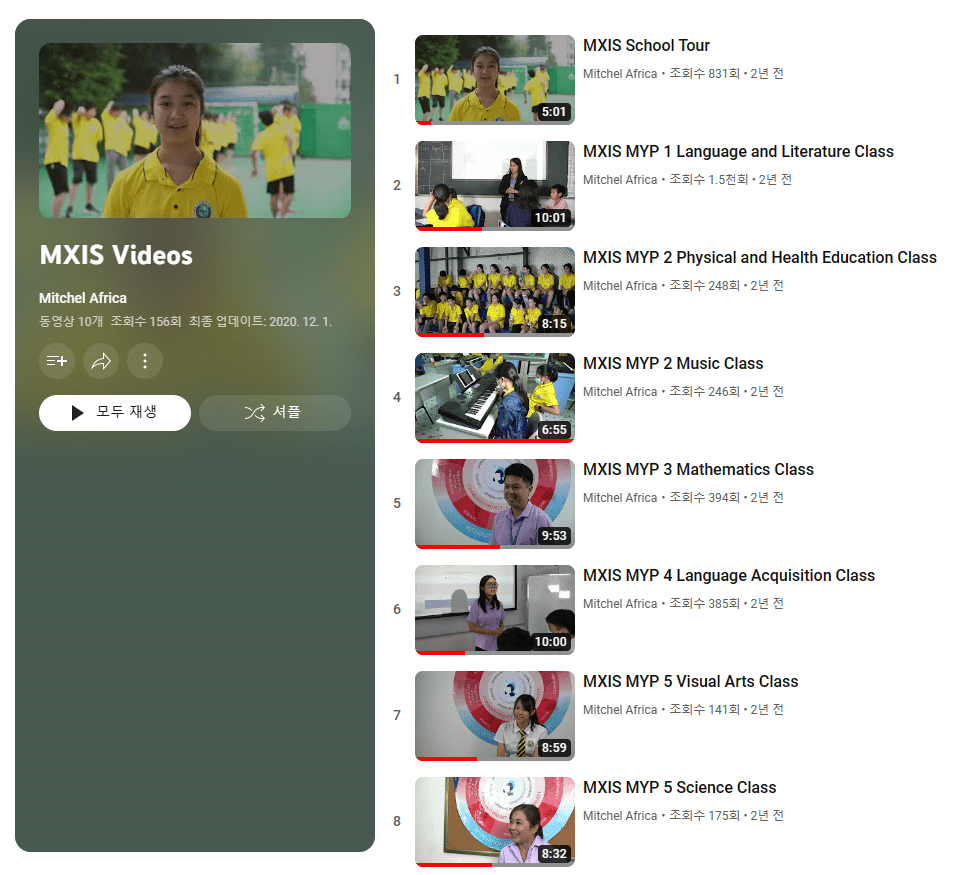Open the three-dot more options menu
The image size is (961, 875).
[x=145, y=361]
